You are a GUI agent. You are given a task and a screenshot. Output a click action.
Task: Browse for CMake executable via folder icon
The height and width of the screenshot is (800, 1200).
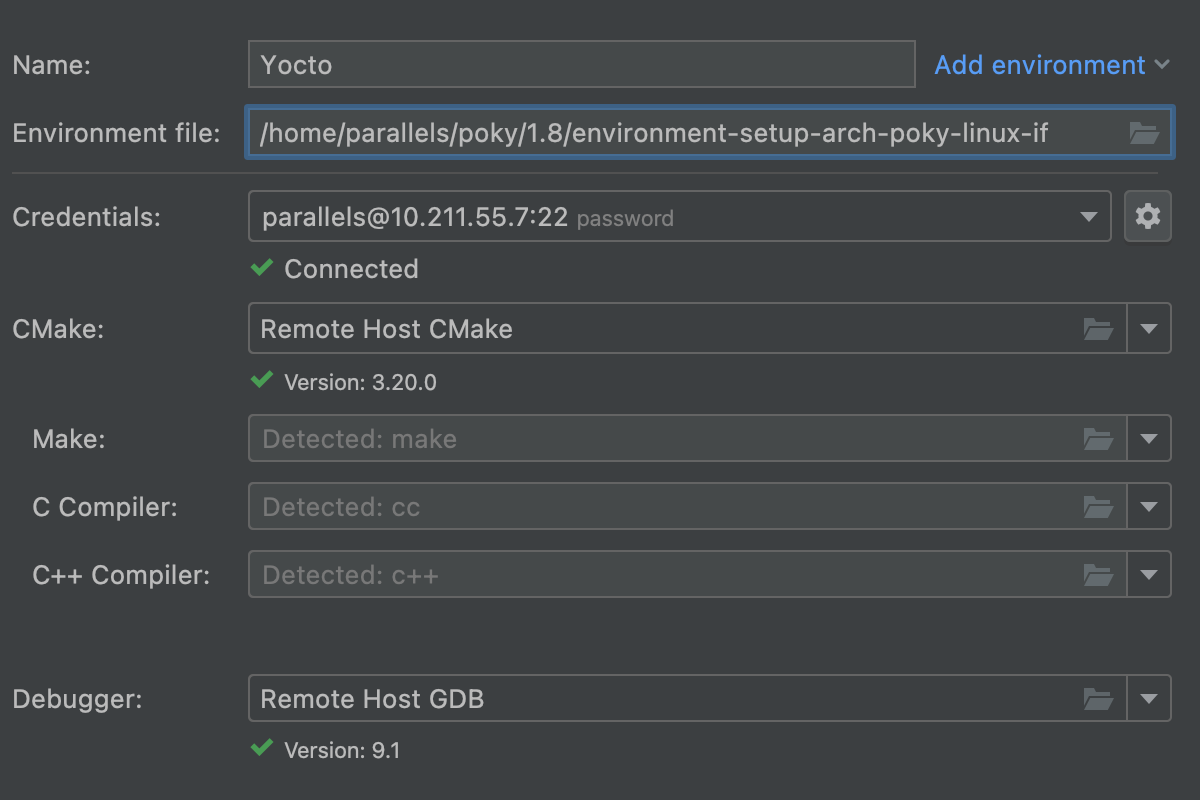[x=1098, y=329]
